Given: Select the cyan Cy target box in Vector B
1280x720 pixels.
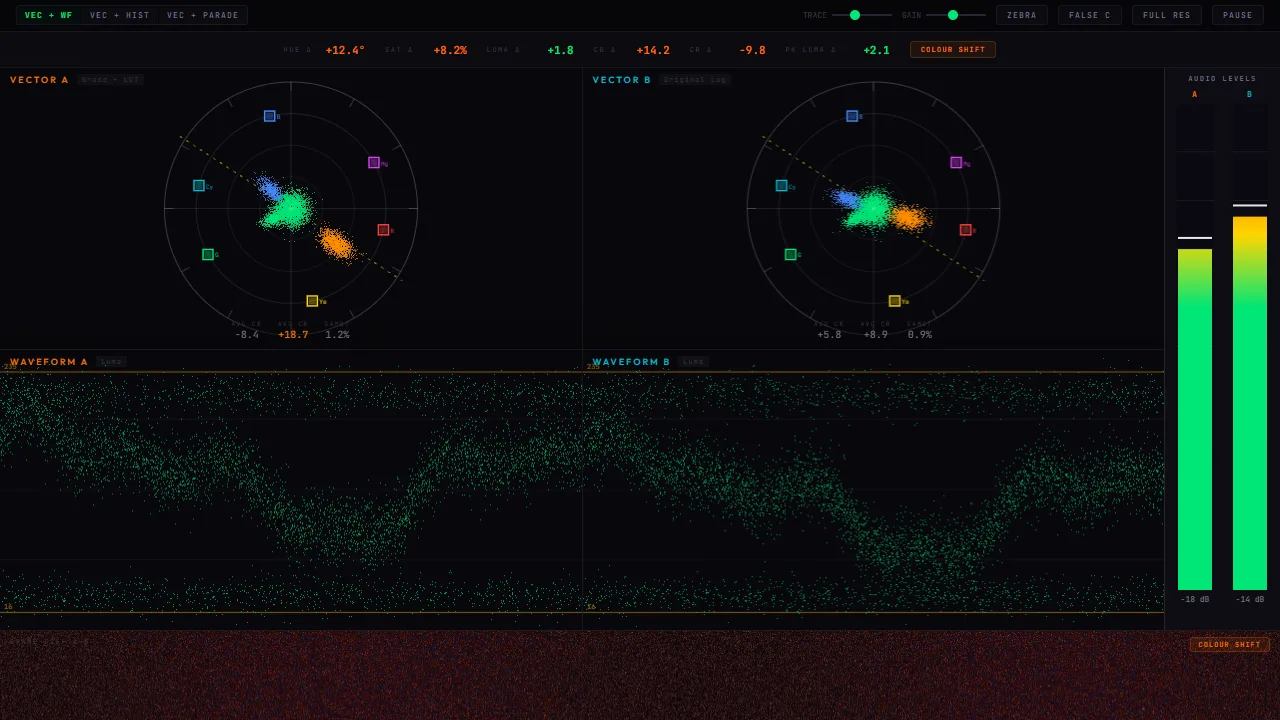Looking at the screenshot, I should click(781, 185).
